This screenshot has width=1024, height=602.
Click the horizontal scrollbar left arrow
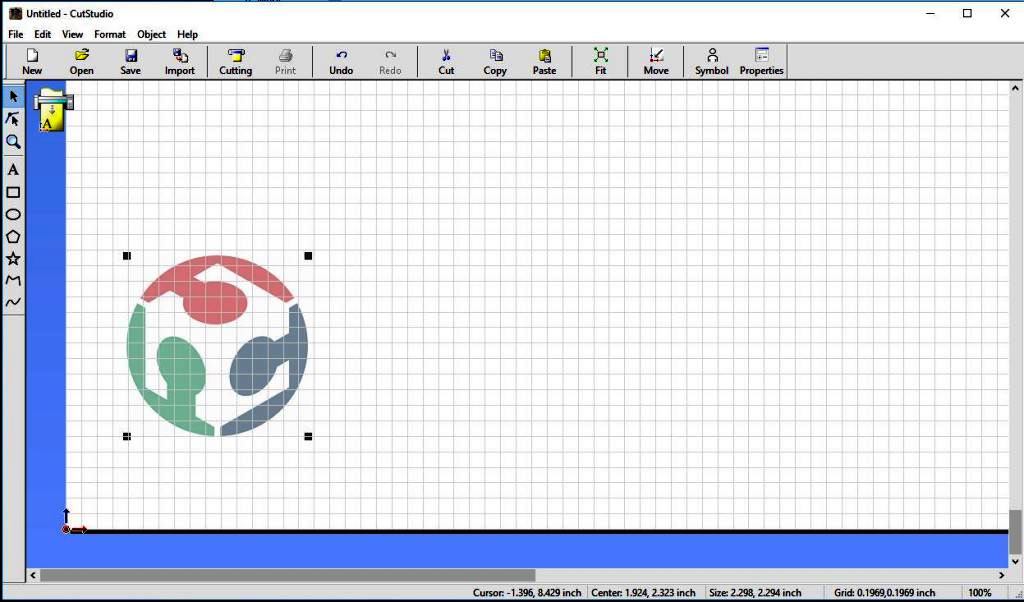(33, 575)
